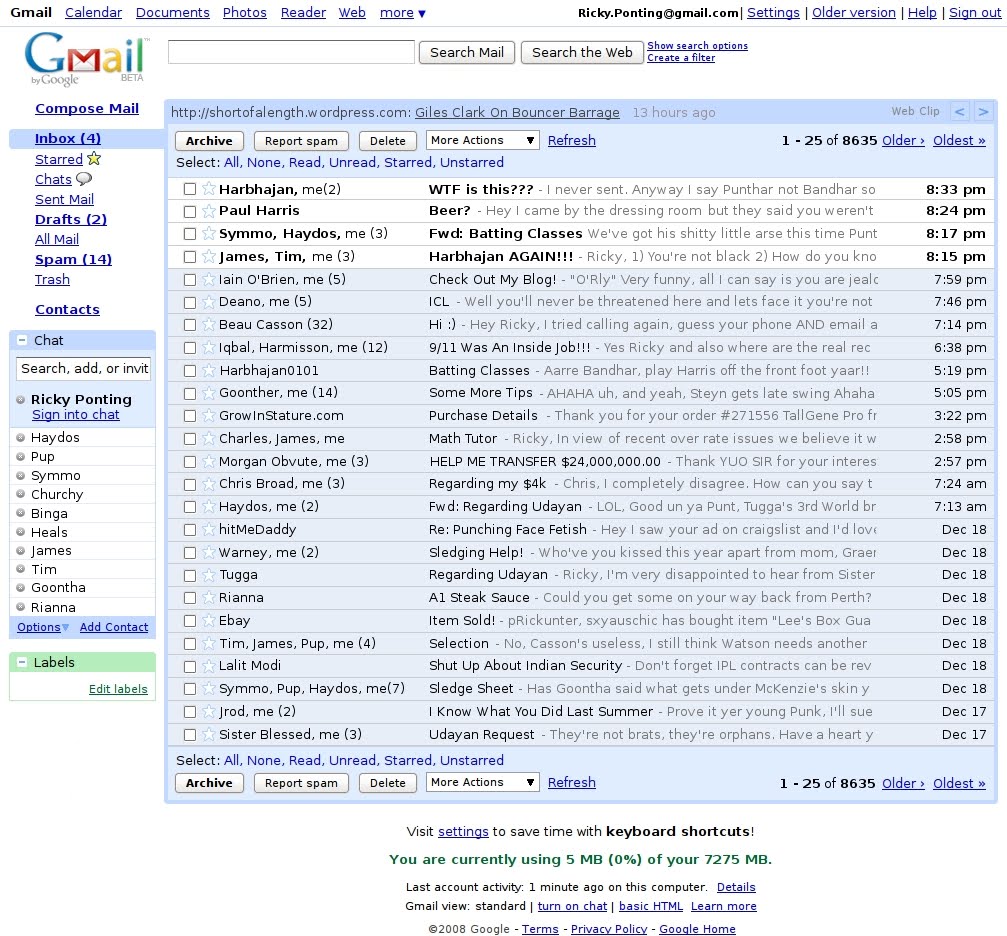Show next web clip arrow
The width and height of the screenshot is (1007, 936).
(983, 112)
